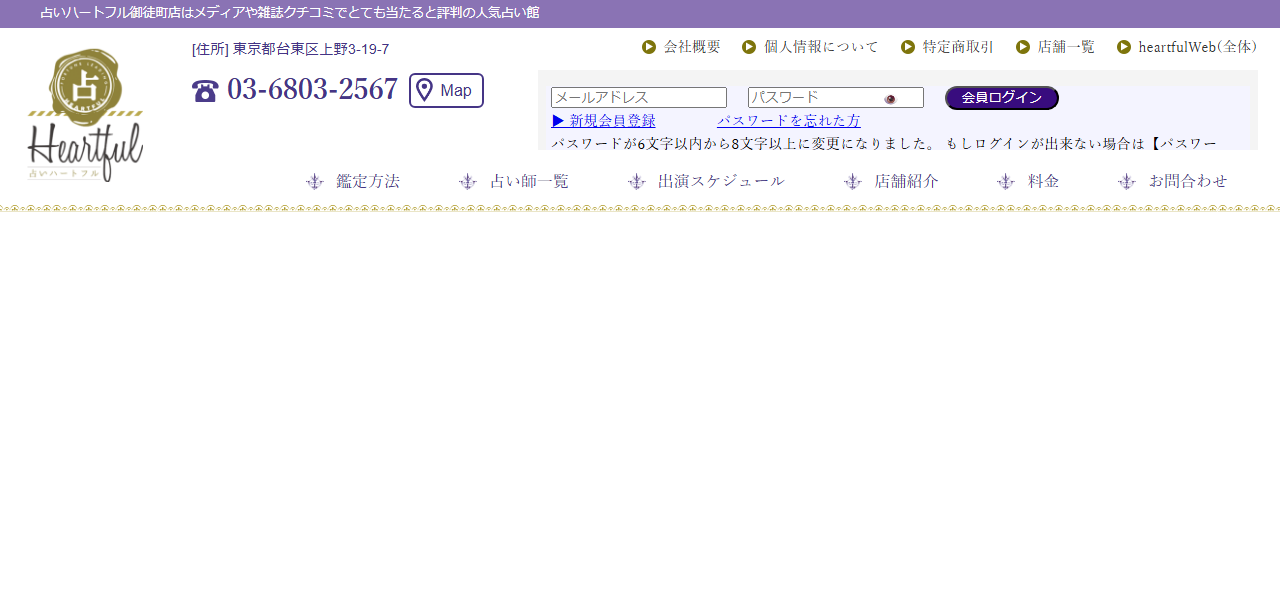Open the 店舗紹介 menu item
Screen dimensions: 1280x600
[x=906, y=181]
